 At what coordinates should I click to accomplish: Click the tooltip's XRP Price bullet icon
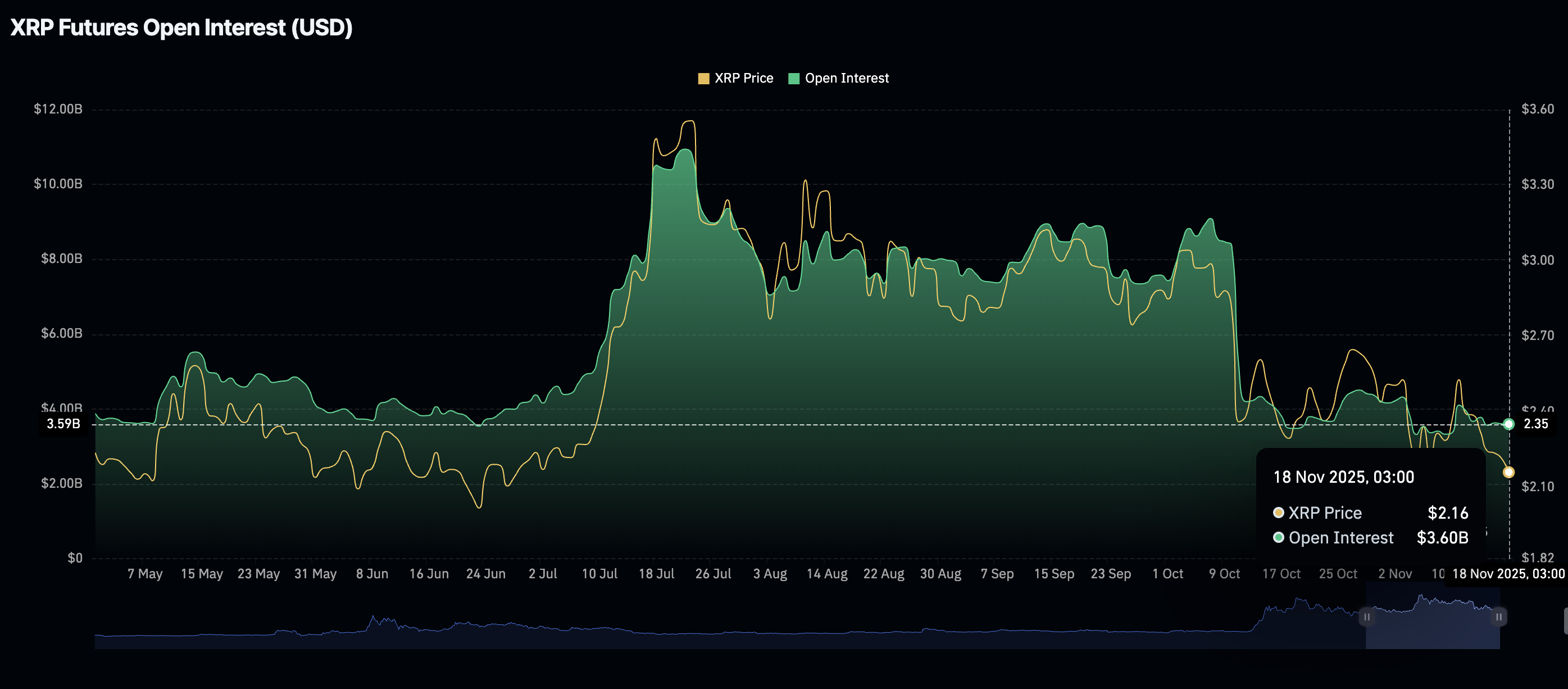1278,513
